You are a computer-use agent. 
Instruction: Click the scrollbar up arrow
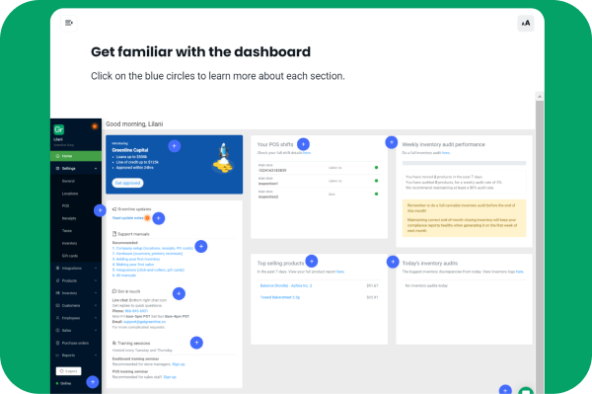click(540, 97)
